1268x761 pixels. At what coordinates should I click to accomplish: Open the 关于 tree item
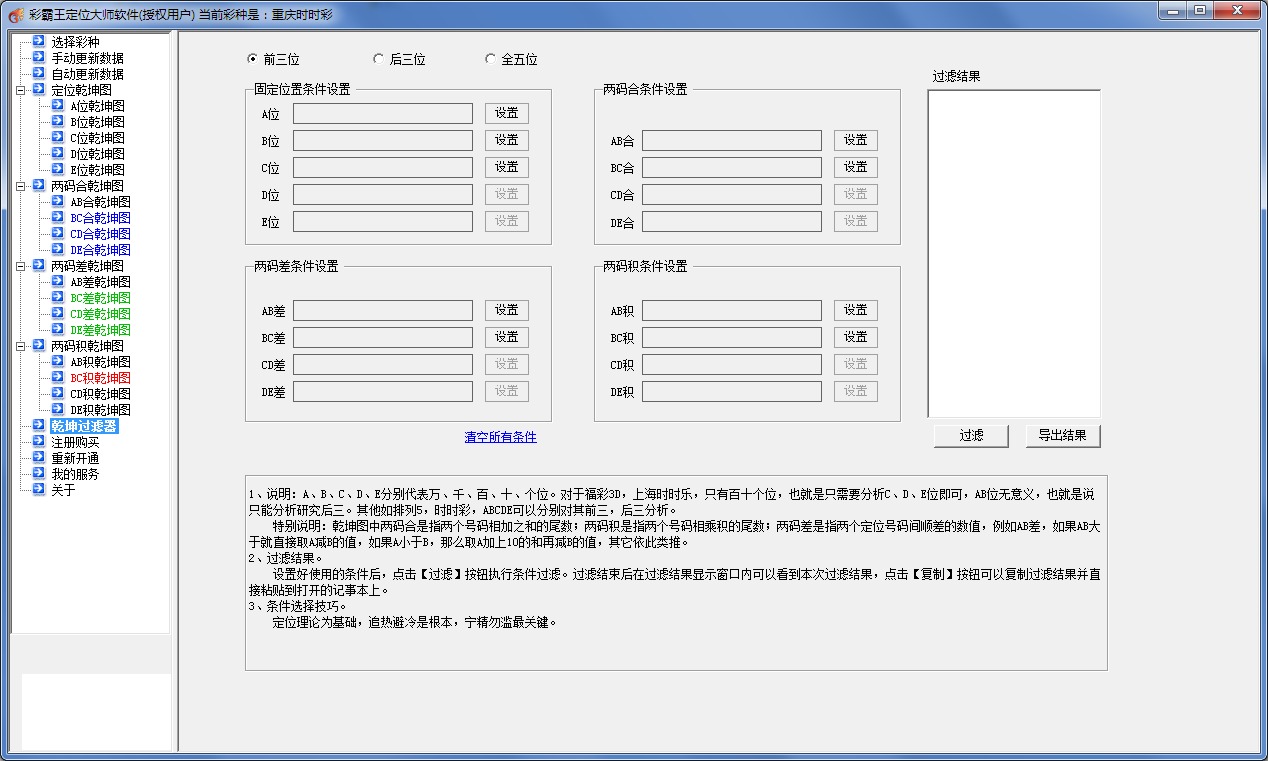click(x=63, y=490)
